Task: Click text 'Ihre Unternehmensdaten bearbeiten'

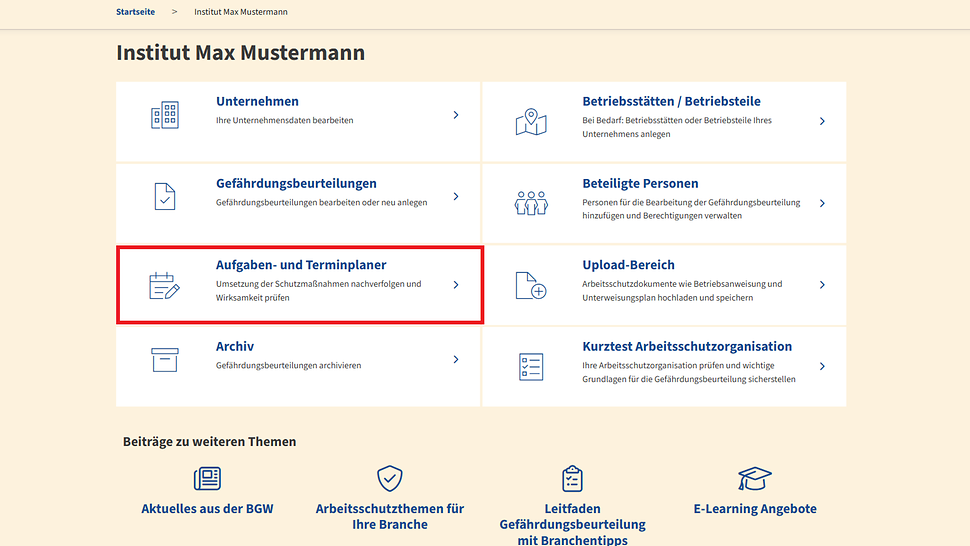Action: click(285, 121)
